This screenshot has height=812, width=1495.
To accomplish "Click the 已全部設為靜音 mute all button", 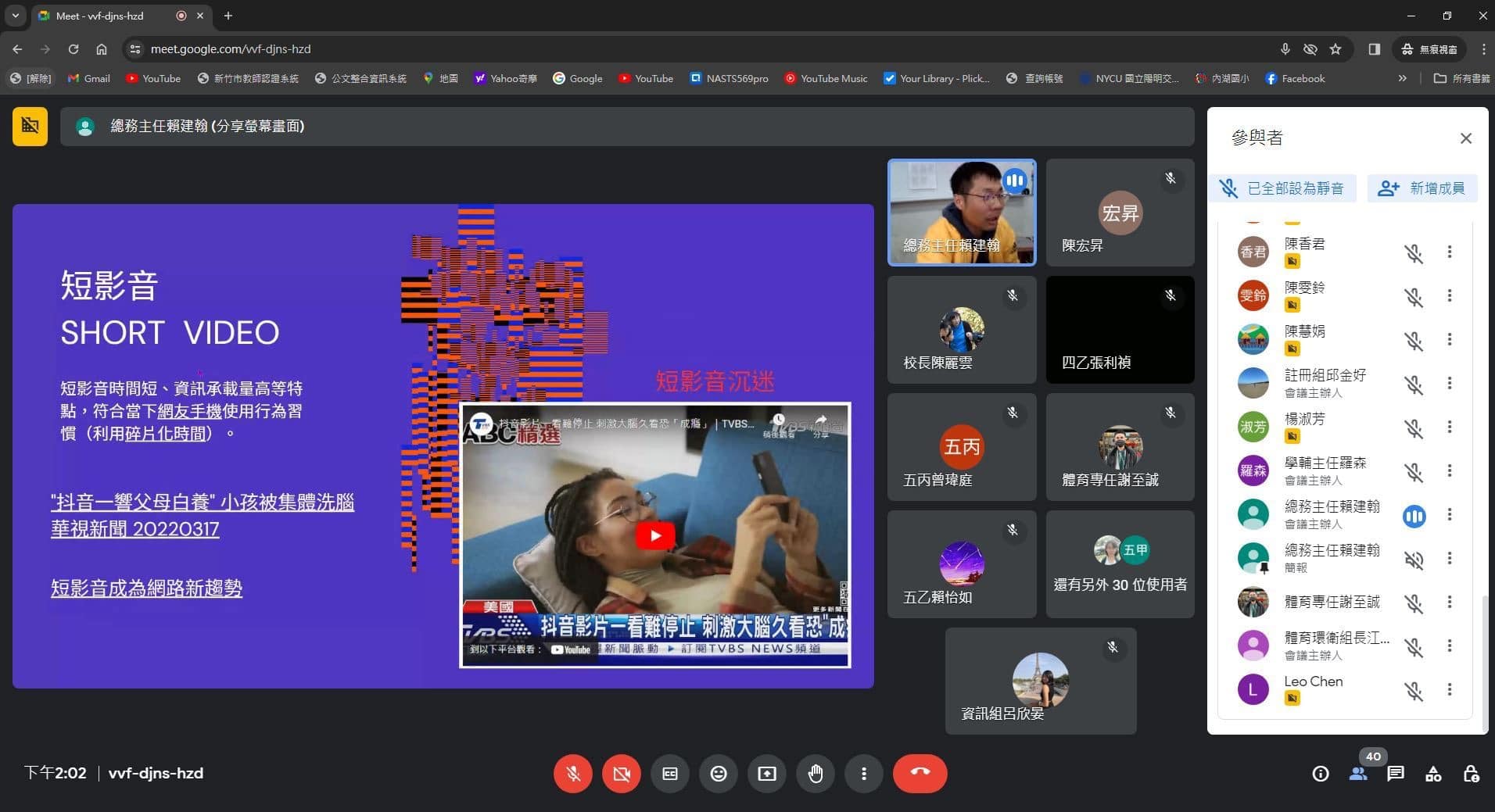I will 1282,188.
